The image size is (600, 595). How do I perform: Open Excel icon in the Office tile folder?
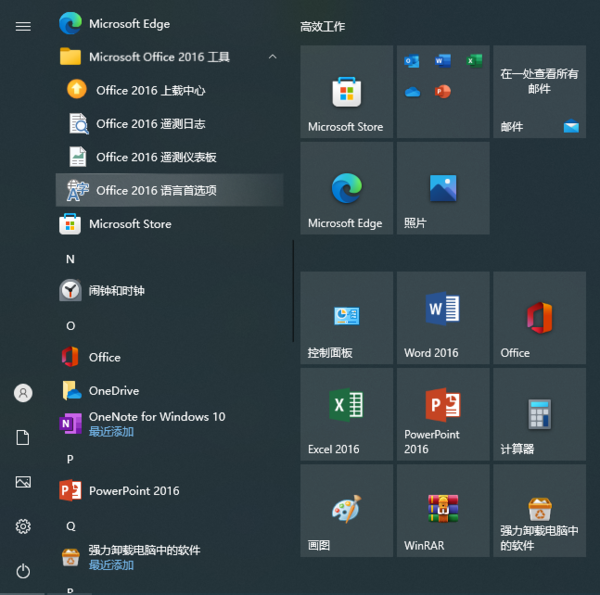point(474,61)
